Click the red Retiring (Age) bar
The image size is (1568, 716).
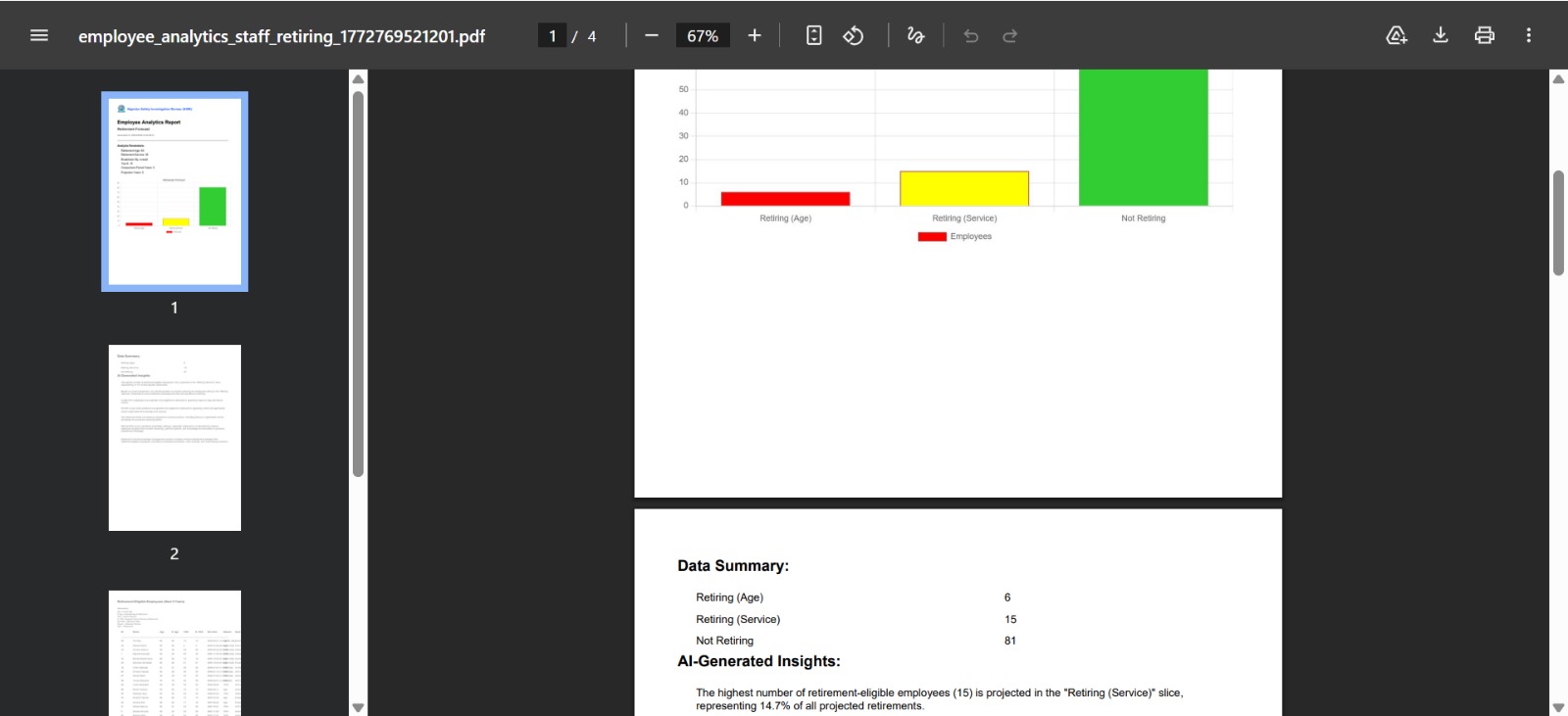[x=785, y=199]
